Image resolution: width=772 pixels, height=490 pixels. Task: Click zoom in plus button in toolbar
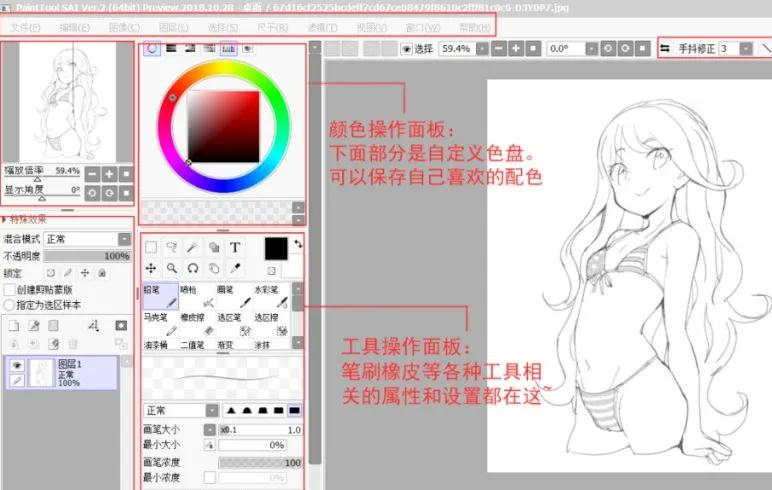(x=516, y=49)
